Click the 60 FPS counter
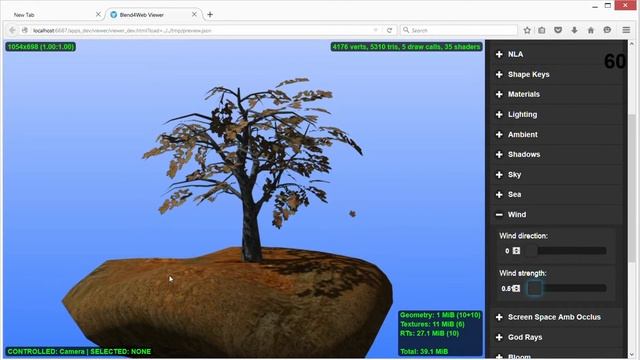Image resolution: width=640 pixels, height=360 pixels. coord(614,62)
